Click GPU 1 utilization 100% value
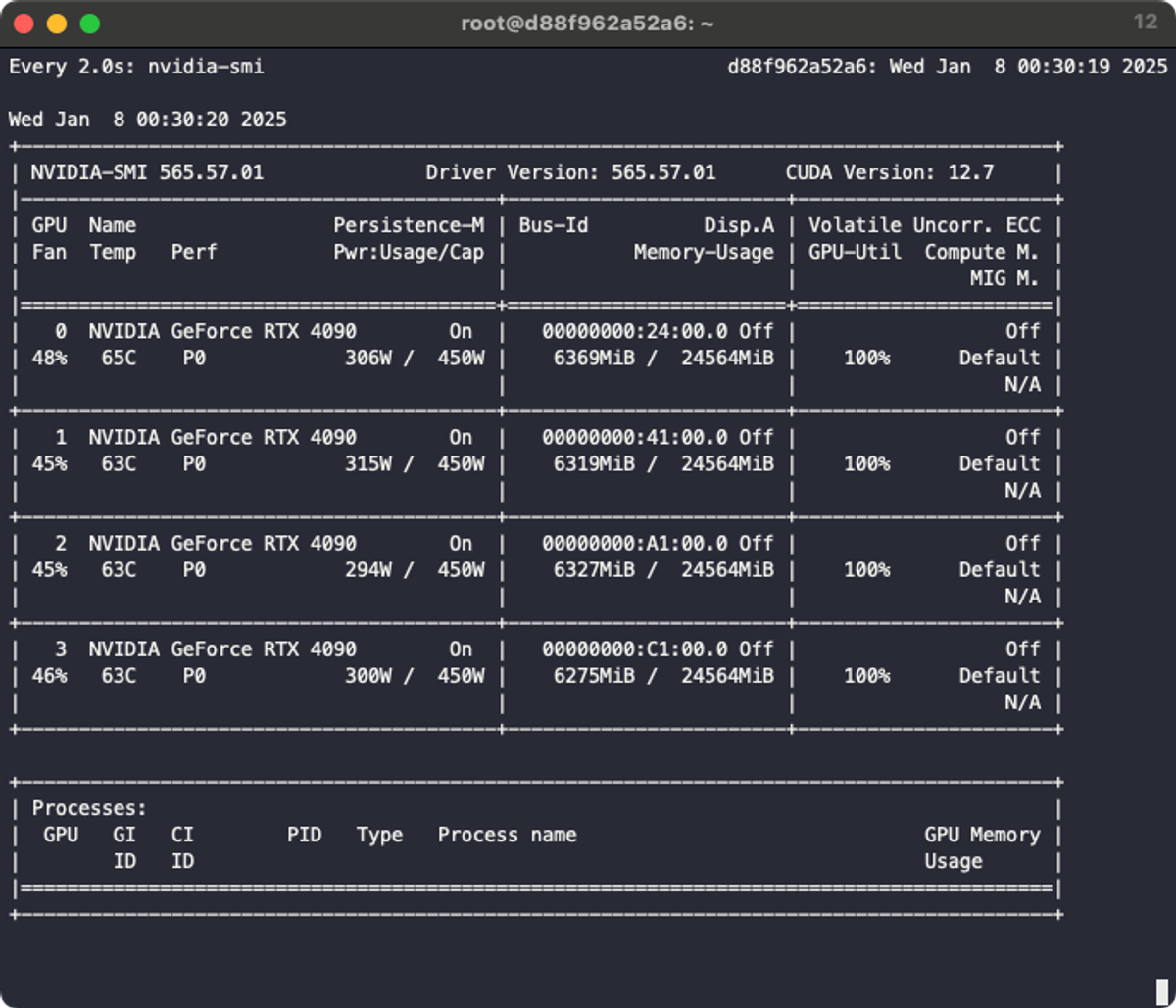Image resolution: width=1176 pixels, height=1008 pixels. [x=866, y=463]
